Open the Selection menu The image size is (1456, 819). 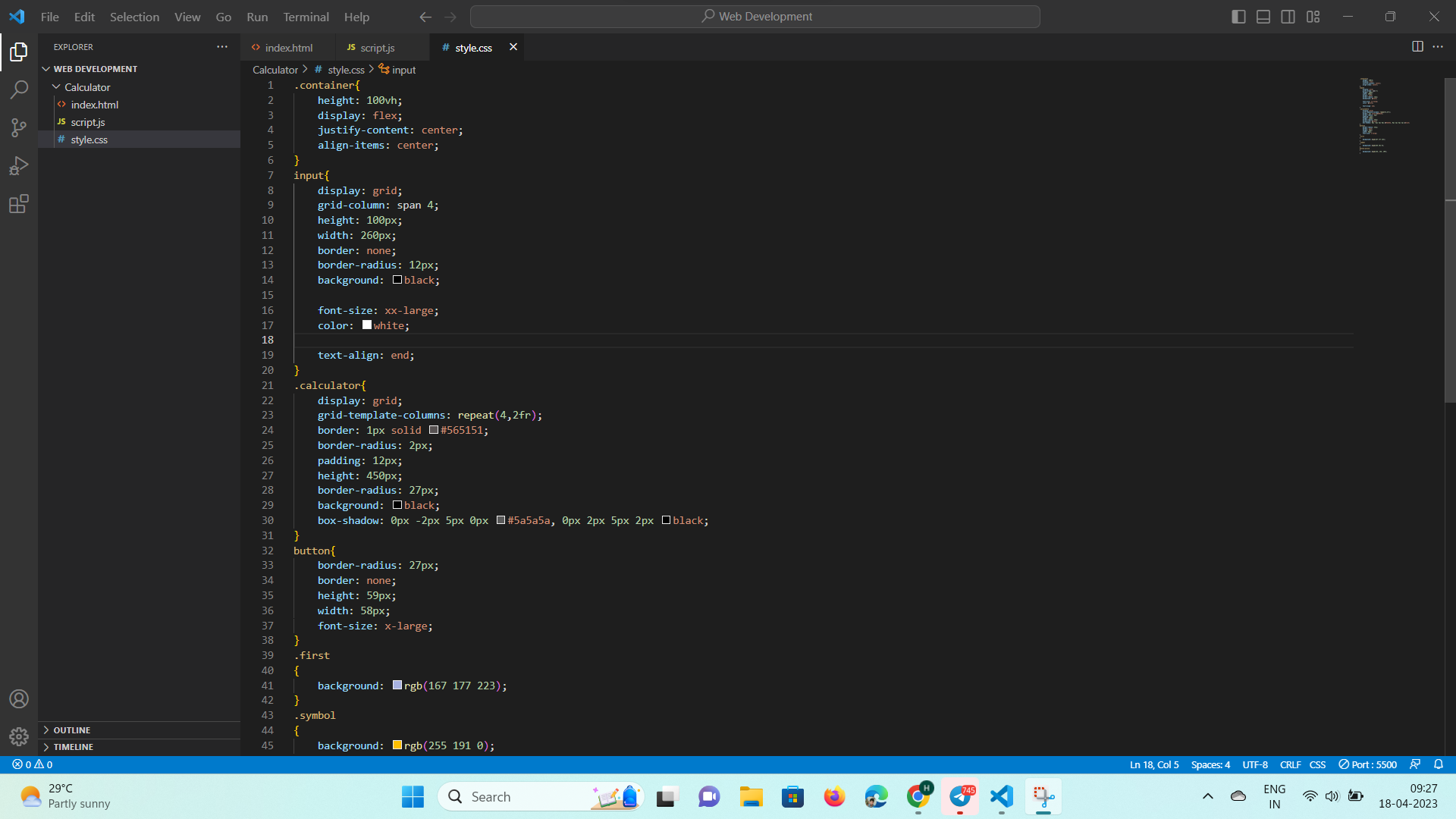point(134,17)
